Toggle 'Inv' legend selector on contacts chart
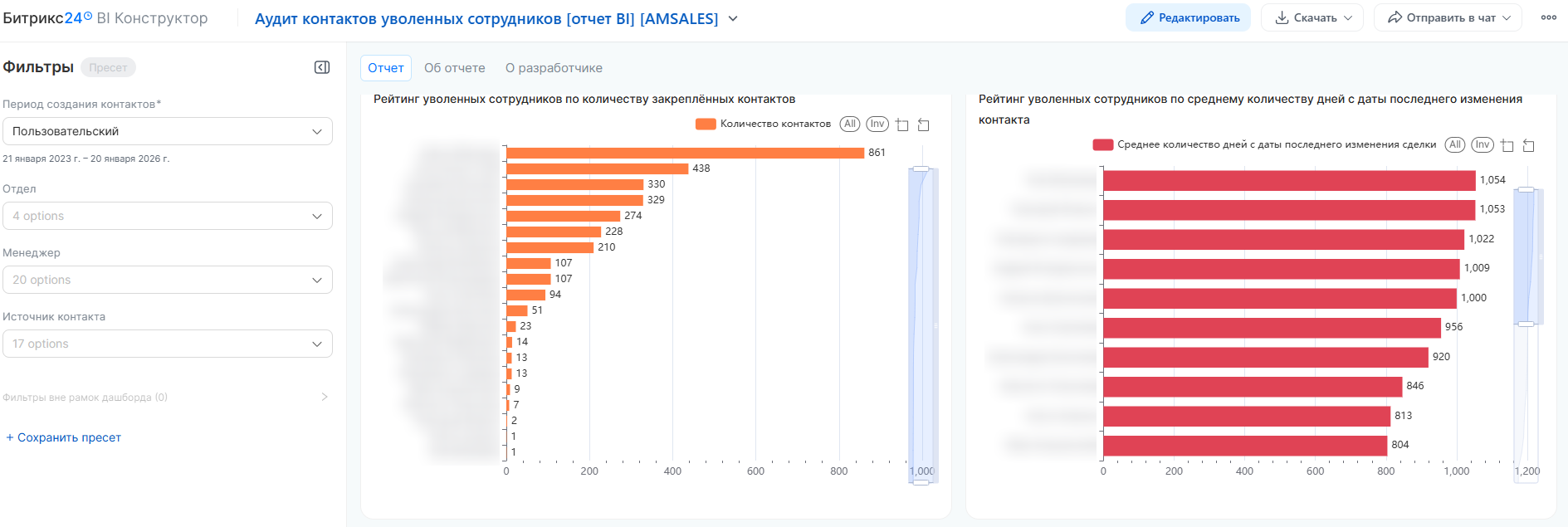The height and width of the screenshot is (527, 1568). point(877,124)
